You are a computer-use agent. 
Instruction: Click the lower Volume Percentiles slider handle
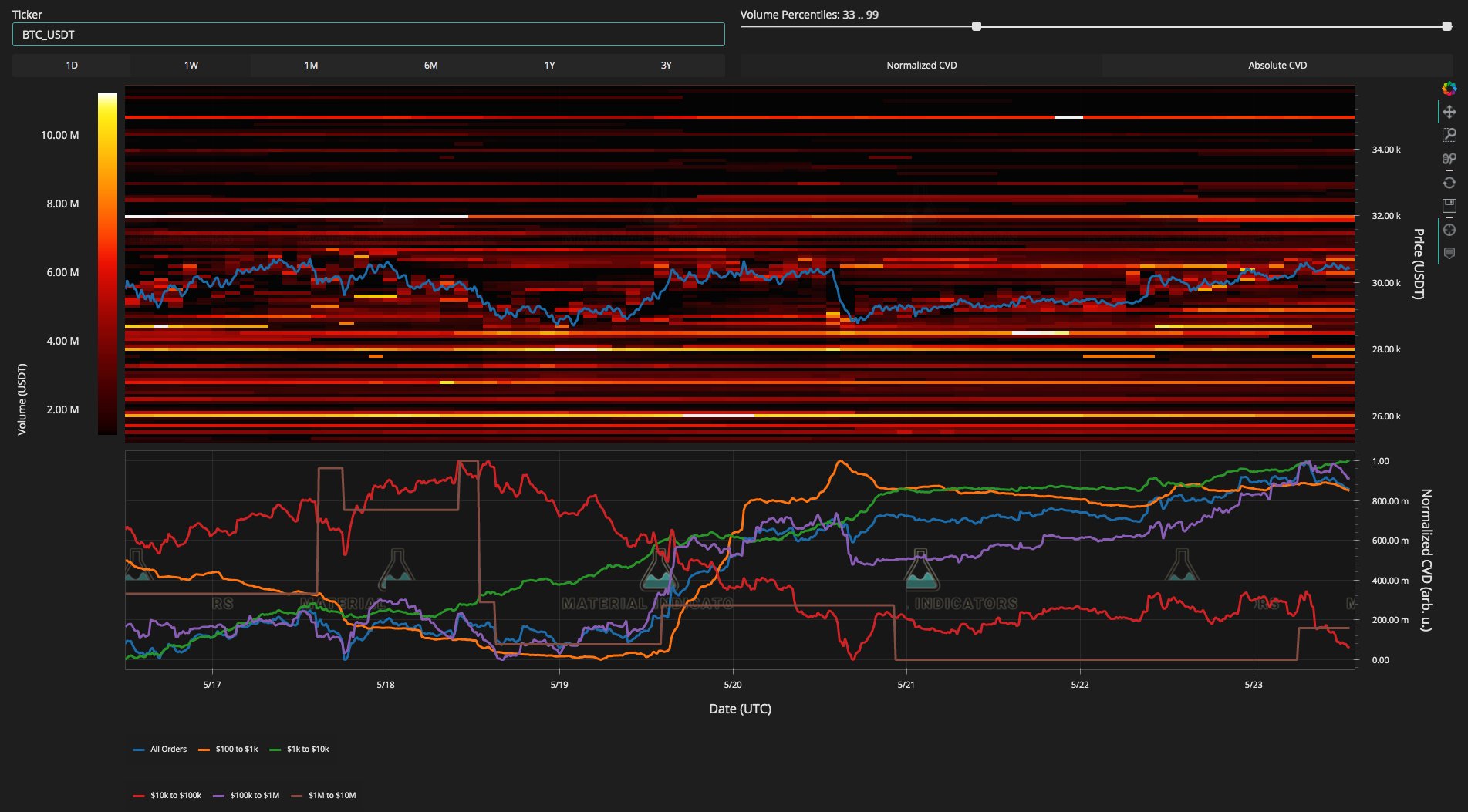click(976, 26)
